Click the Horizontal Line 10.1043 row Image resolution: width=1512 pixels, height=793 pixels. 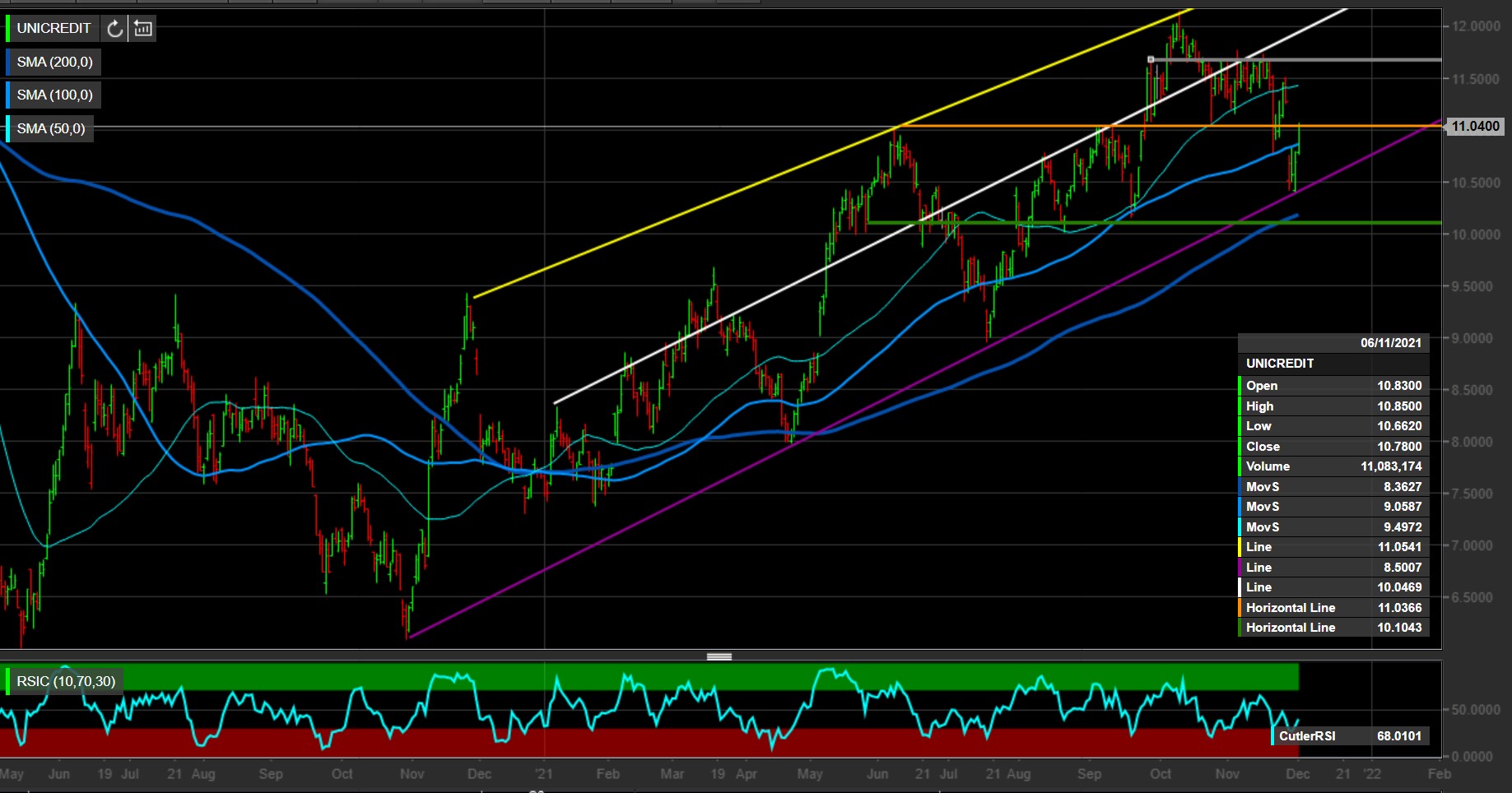click(x=1333, y=628)
